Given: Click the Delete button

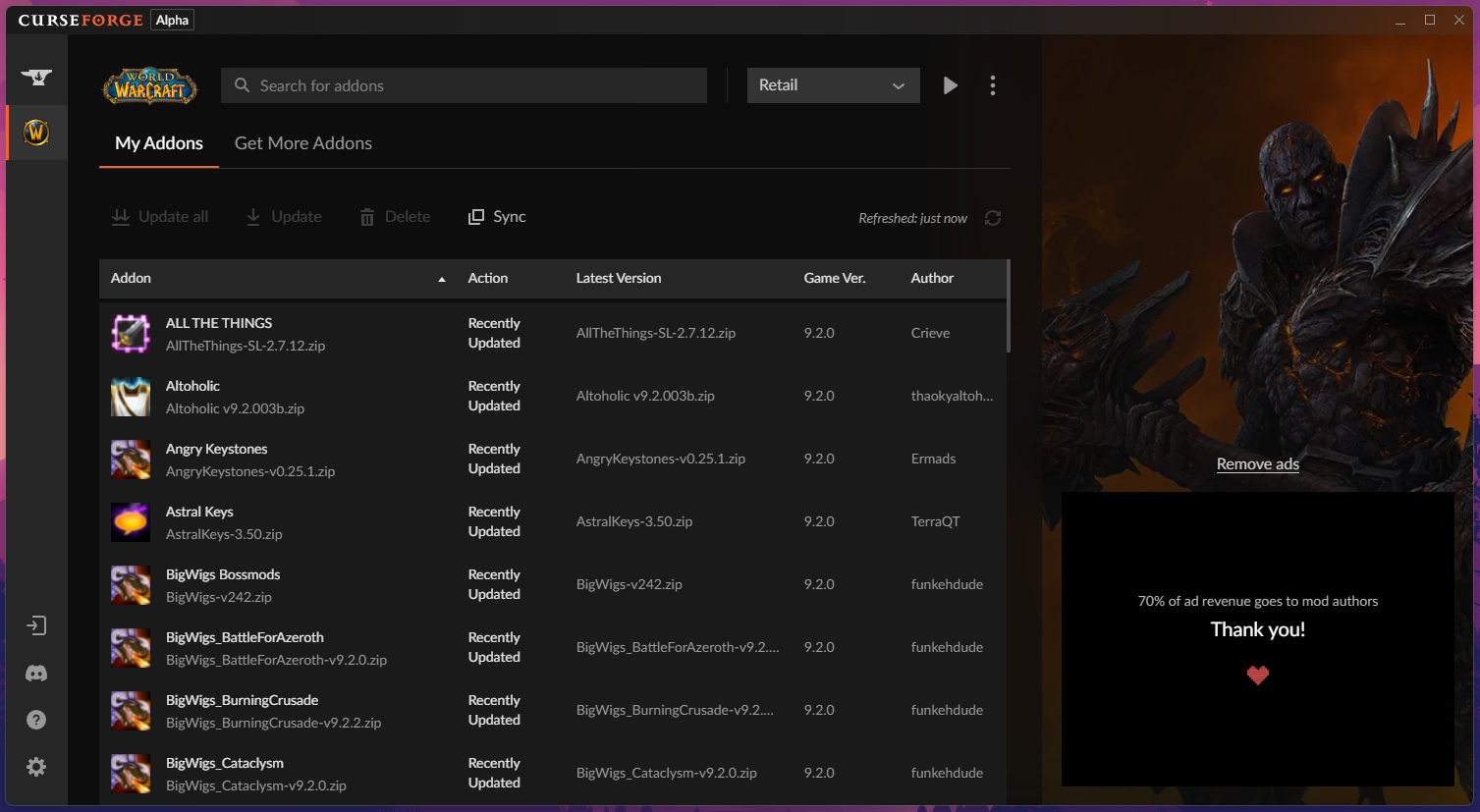Looking at the screenshot, I should [x=395, y=217].
